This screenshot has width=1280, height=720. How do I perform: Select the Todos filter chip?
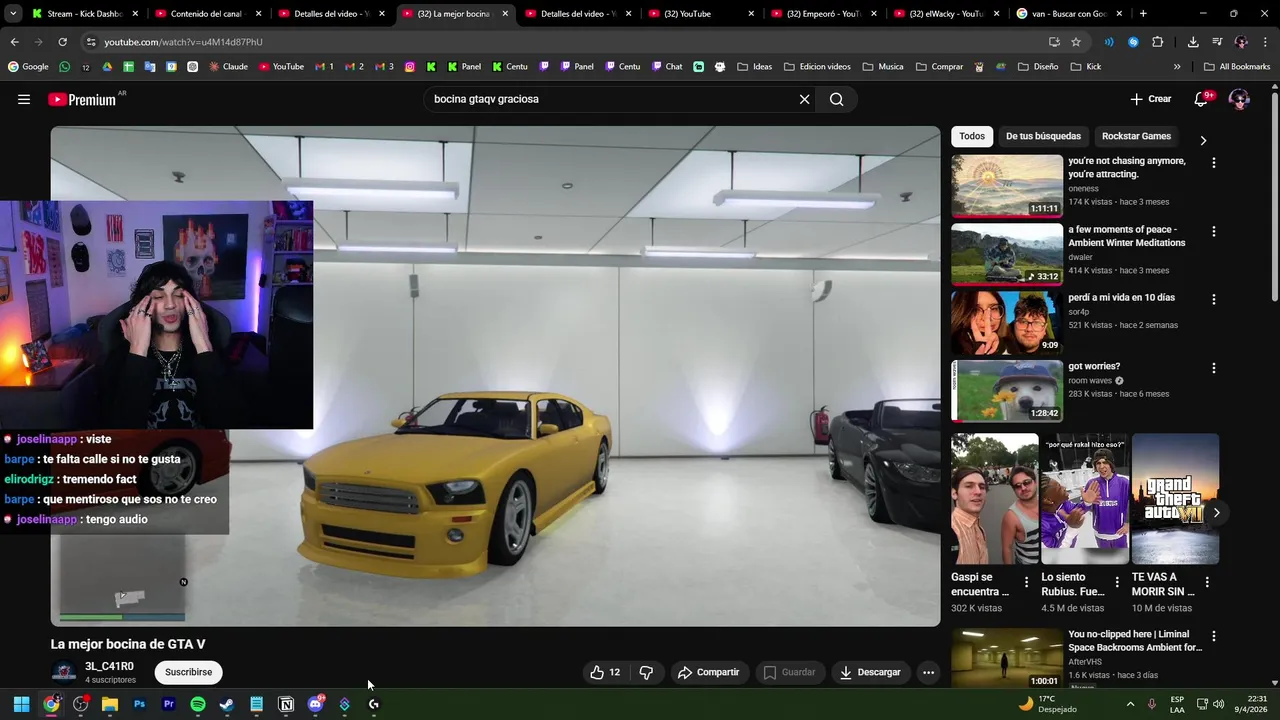(972, 136)
